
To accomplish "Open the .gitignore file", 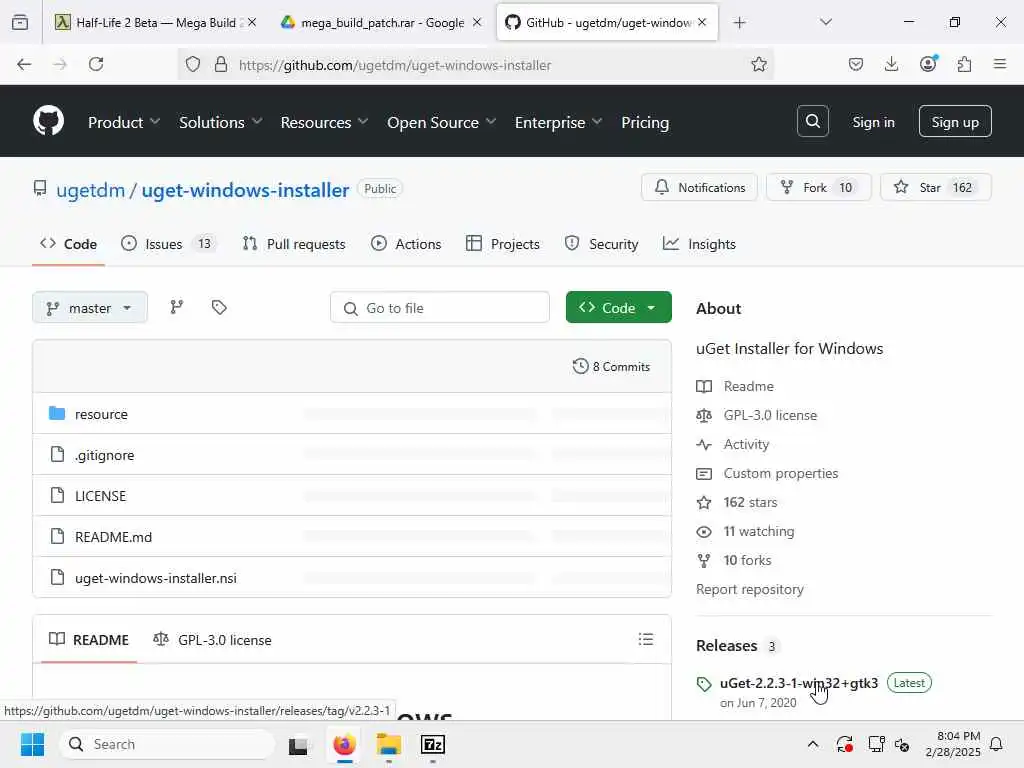I will click(104, 455).
